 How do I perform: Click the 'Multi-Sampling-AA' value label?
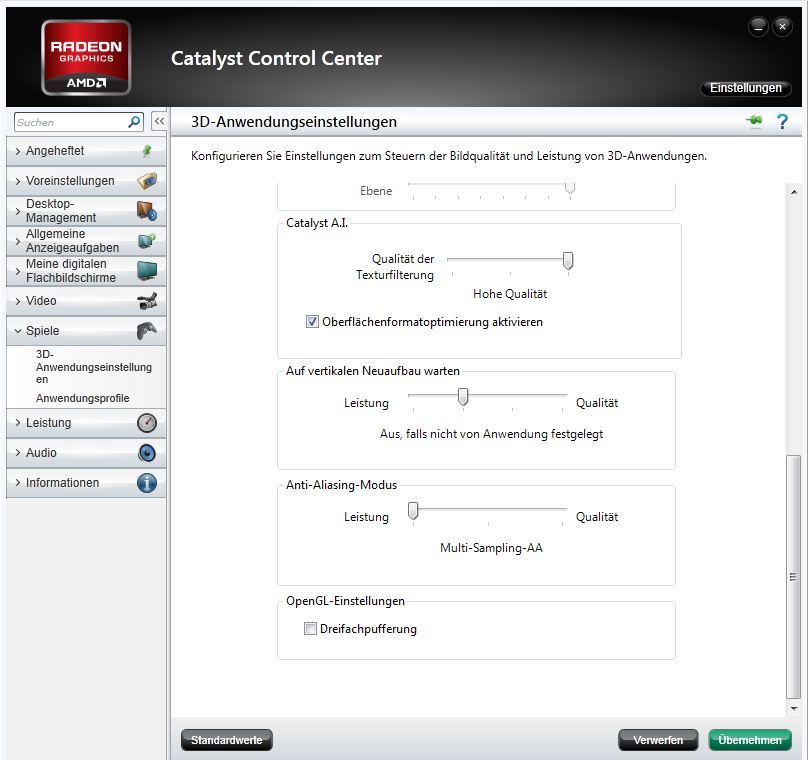(491, 548)
